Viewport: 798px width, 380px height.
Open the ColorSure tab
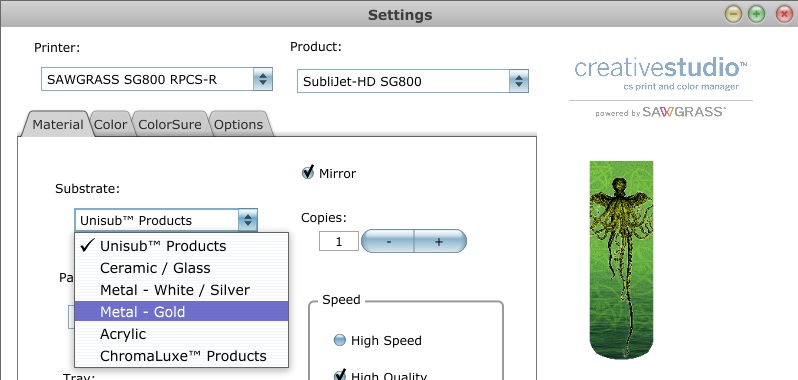170,125
